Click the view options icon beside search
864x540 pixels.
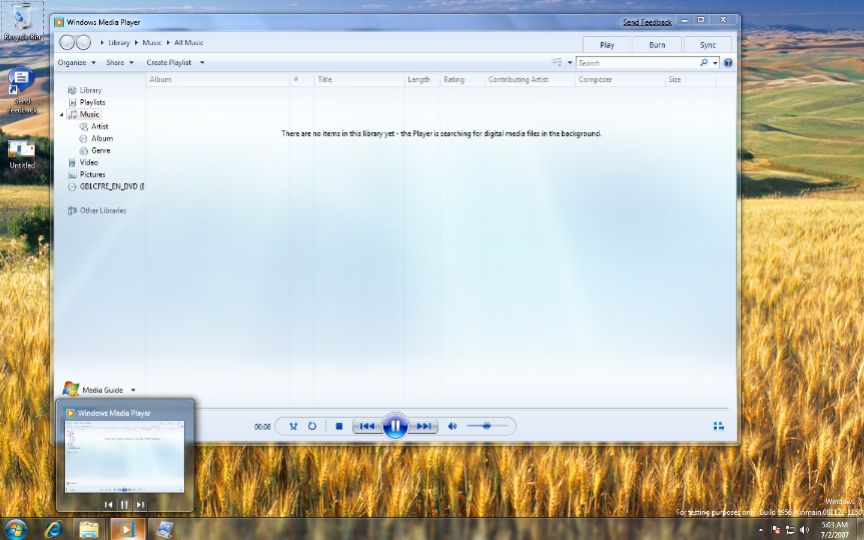point(557,63)
